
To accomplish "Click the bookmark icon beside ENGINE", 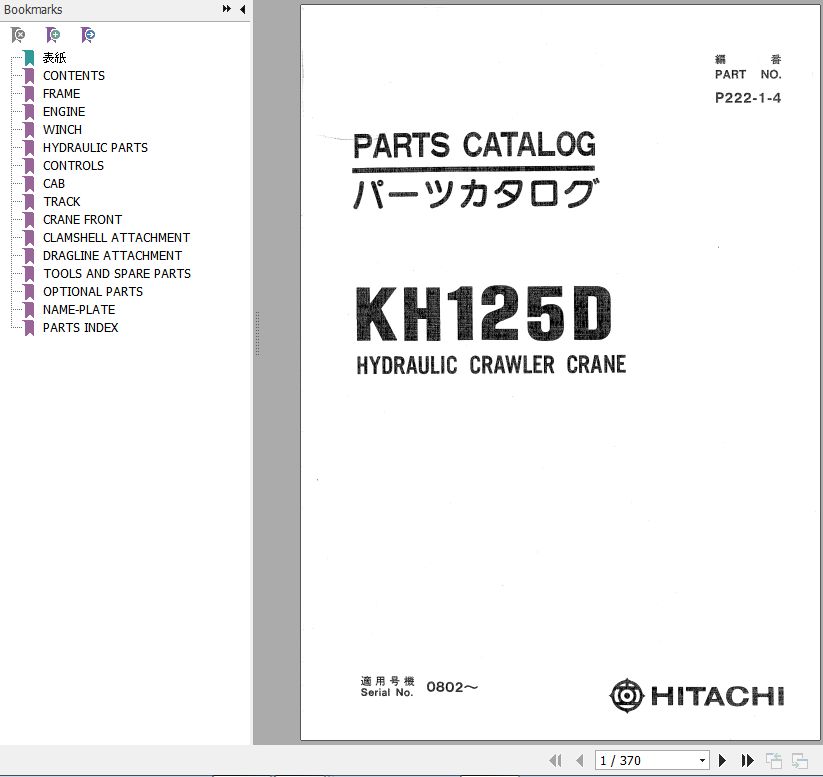I will (29, 112).
